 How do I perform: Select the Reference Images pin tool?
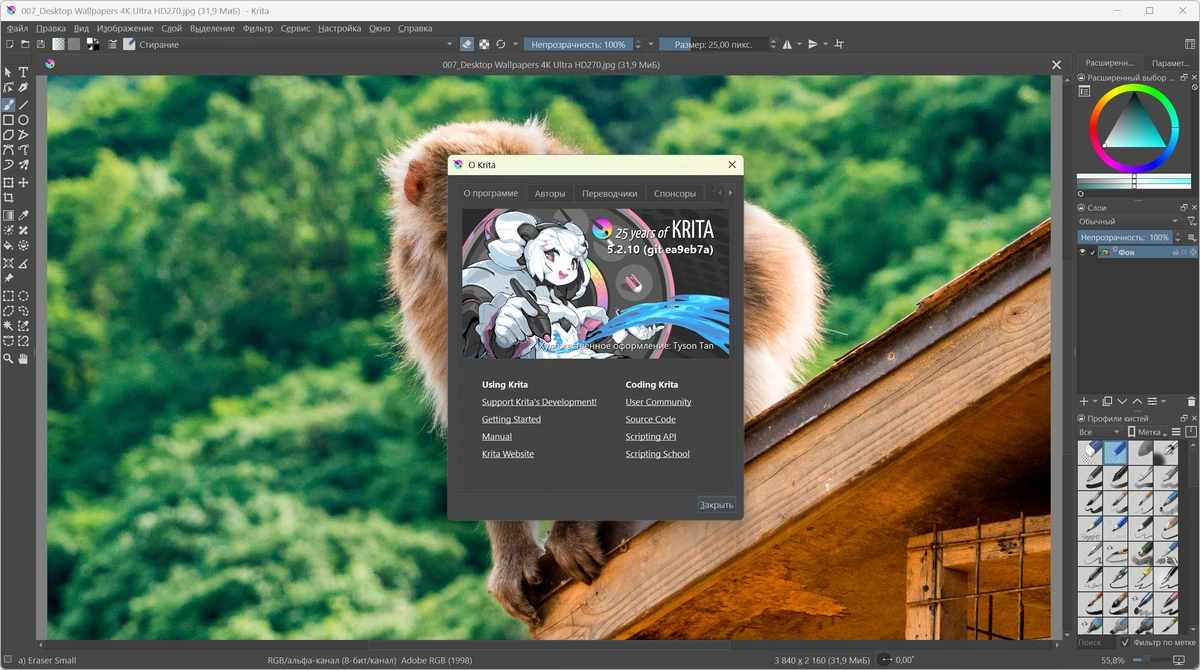click(x=8, y=277)
